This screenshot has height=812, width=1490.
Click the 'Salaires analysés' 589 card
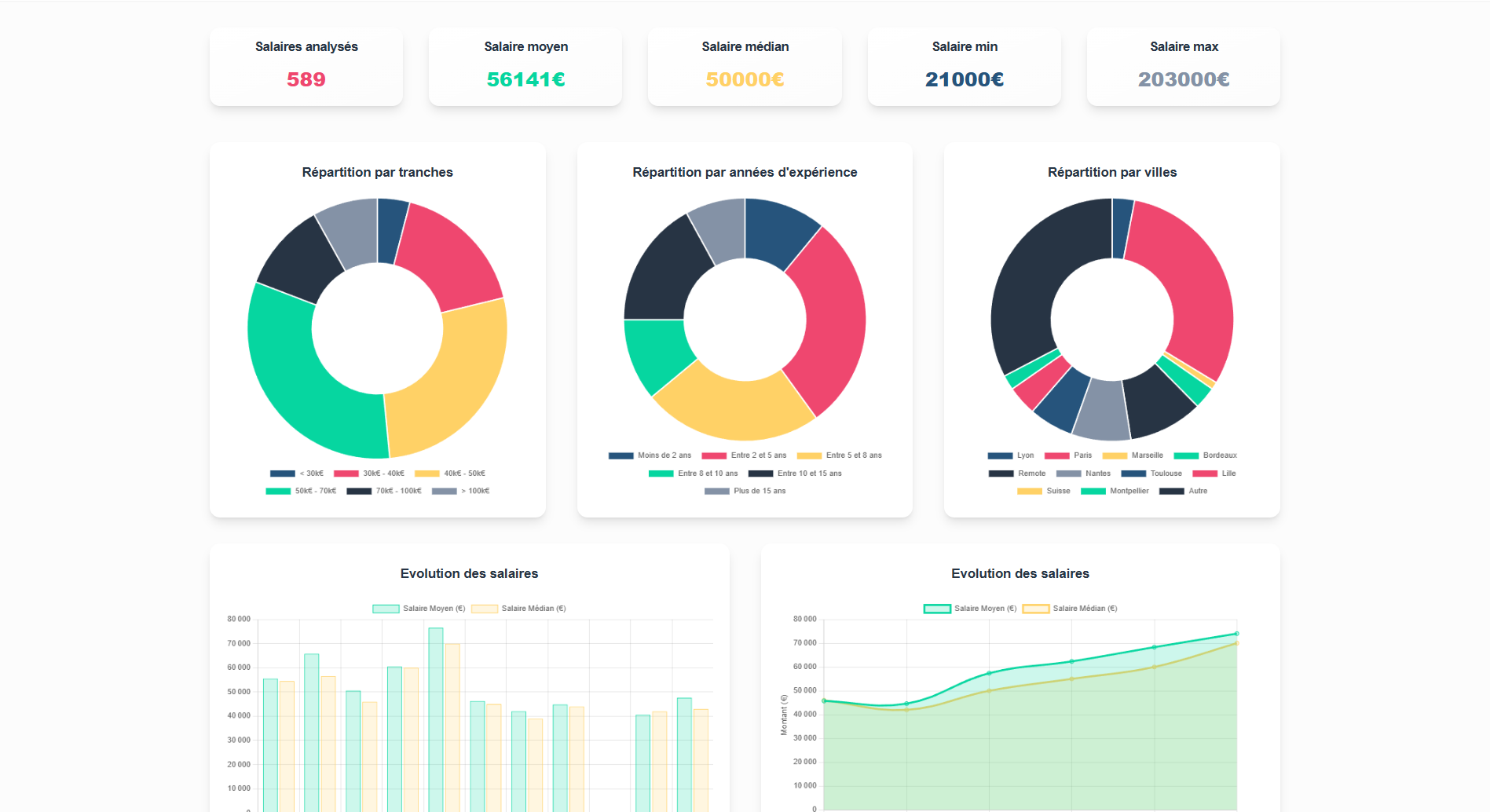(x=306, y=67)
